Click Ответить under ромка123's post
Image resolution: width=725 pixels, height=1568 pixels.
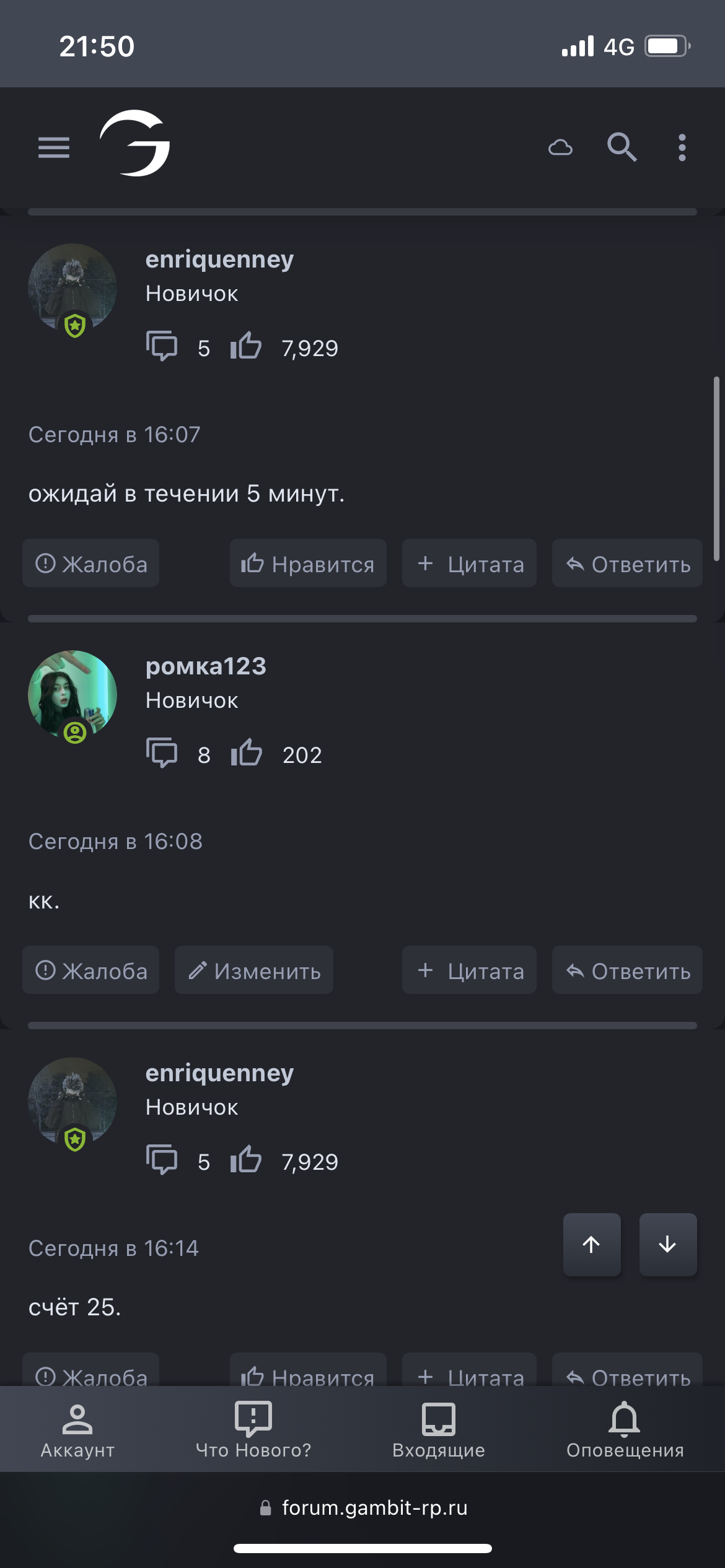(627, 970)
